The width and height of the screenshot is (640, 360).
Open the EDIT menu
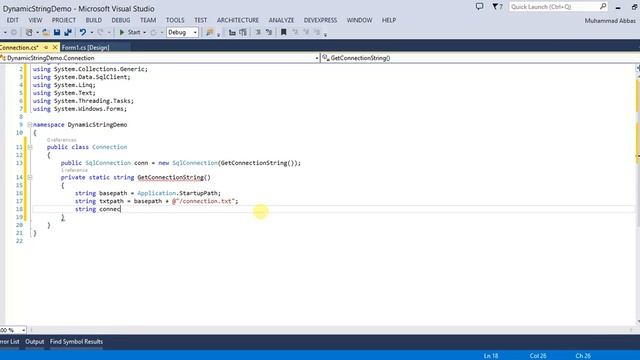point(13,20)
